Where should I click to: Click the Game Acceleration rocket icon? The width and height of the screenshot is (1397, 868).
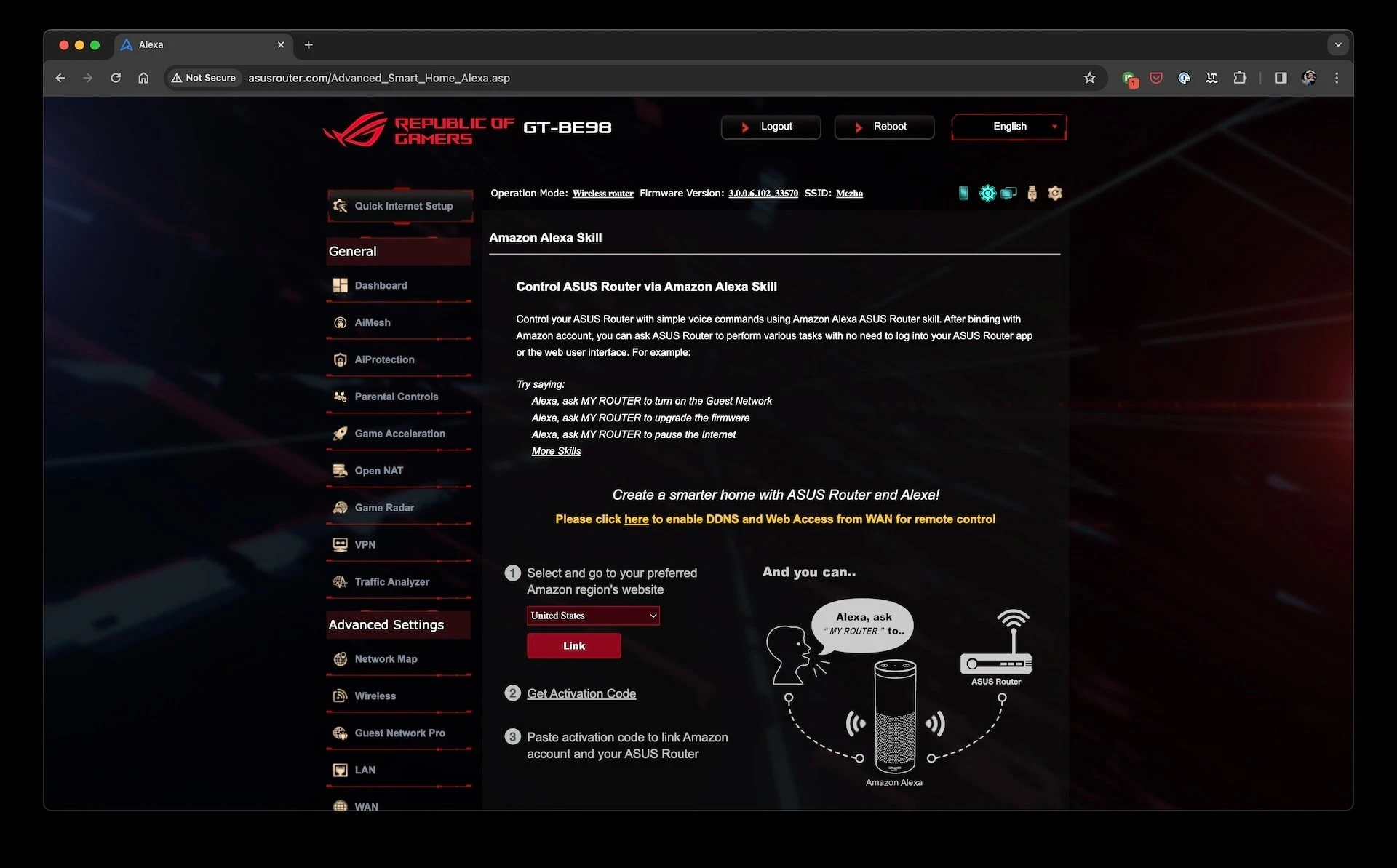[340, 434]
